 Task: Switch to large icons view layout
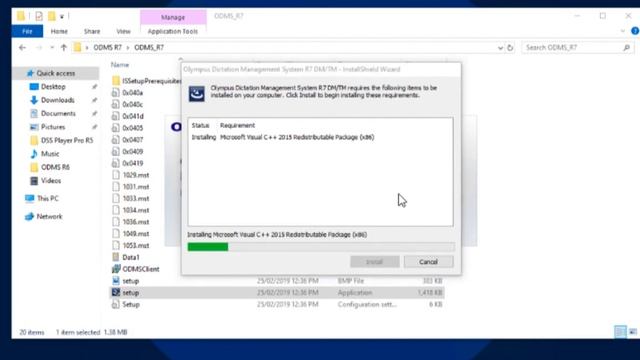633,332
